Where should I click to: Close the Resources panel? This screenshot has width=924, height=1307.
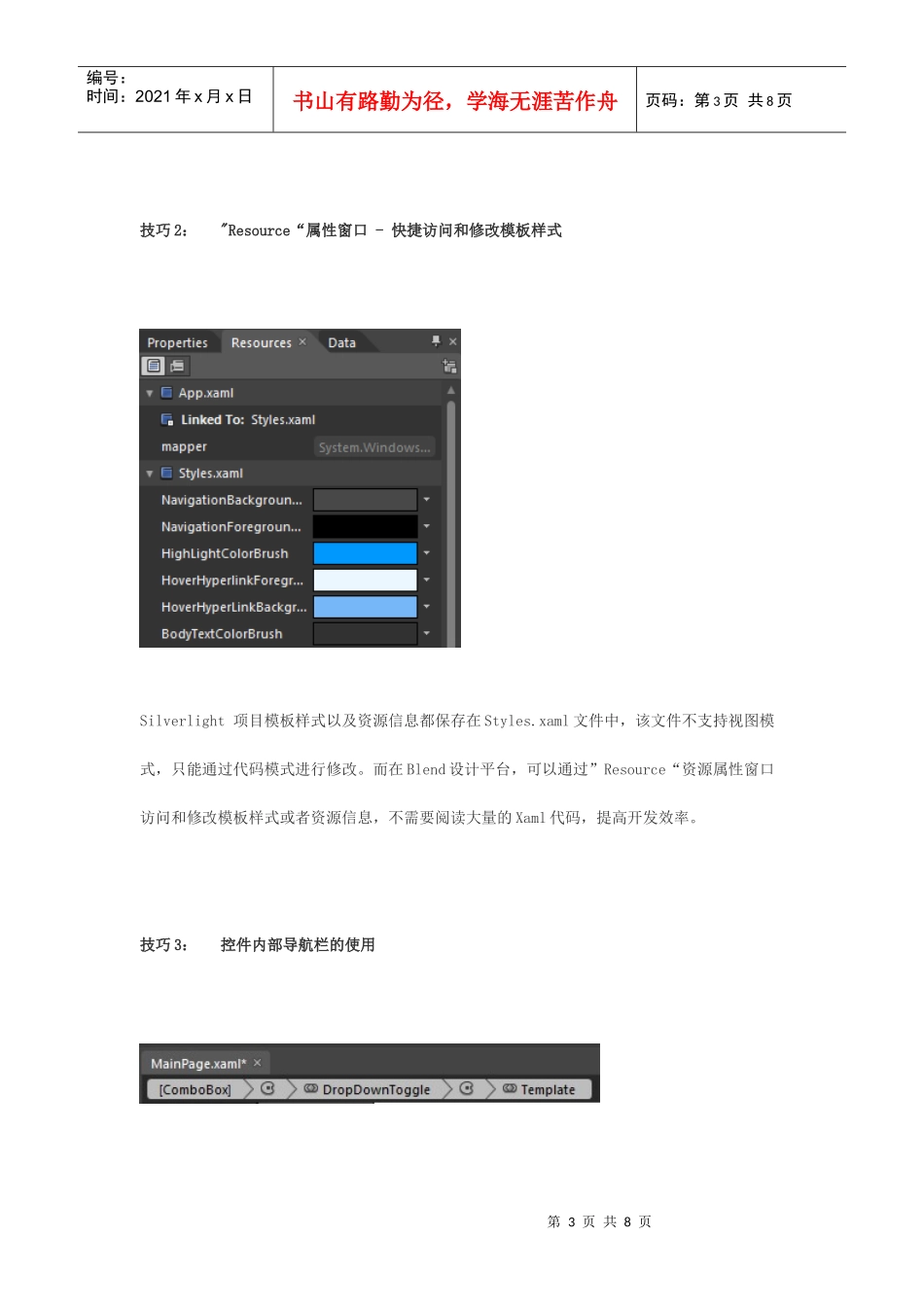452,342
